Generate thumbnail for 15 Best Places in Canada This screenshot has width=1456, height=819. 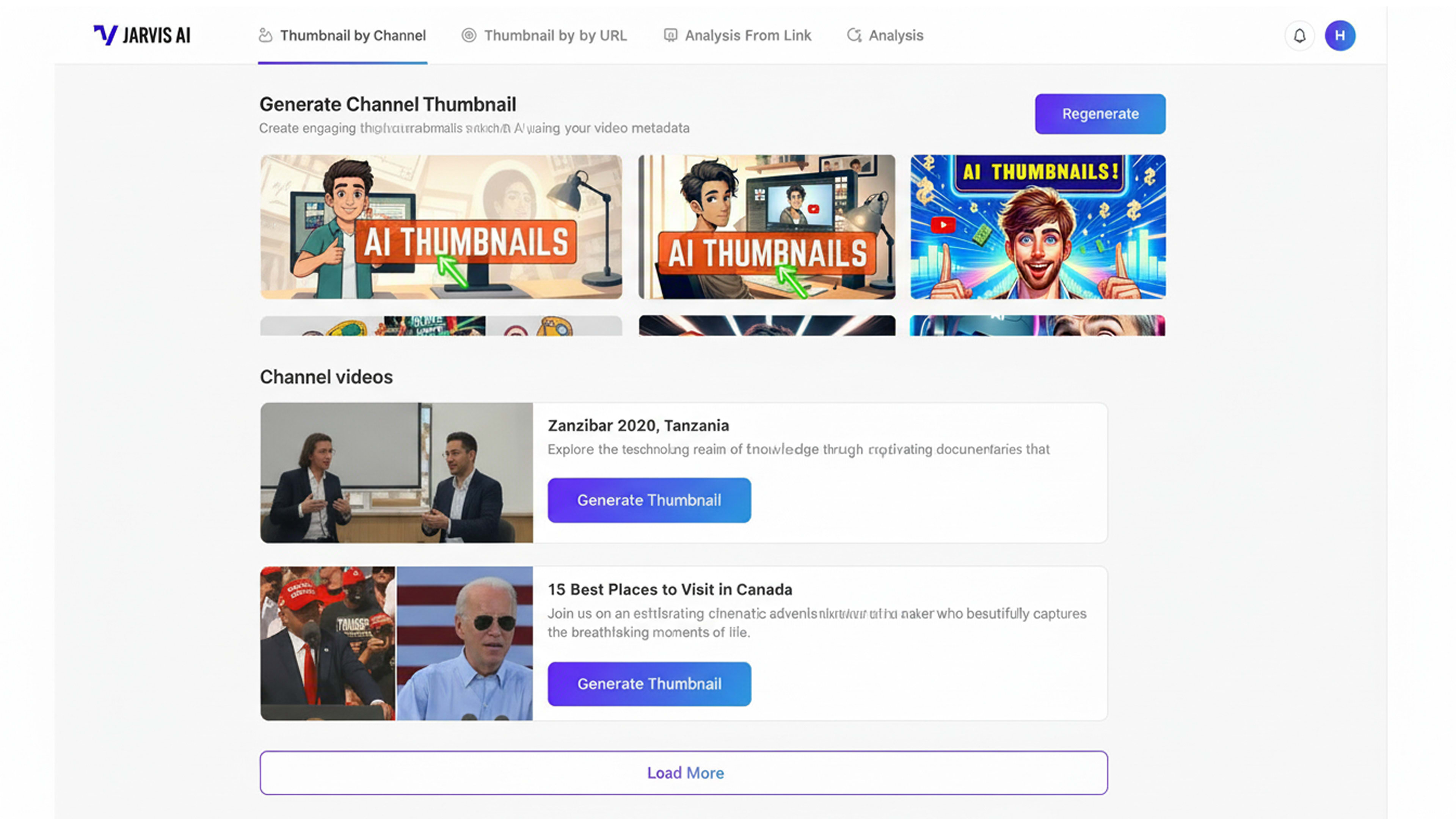click(649, 683)
